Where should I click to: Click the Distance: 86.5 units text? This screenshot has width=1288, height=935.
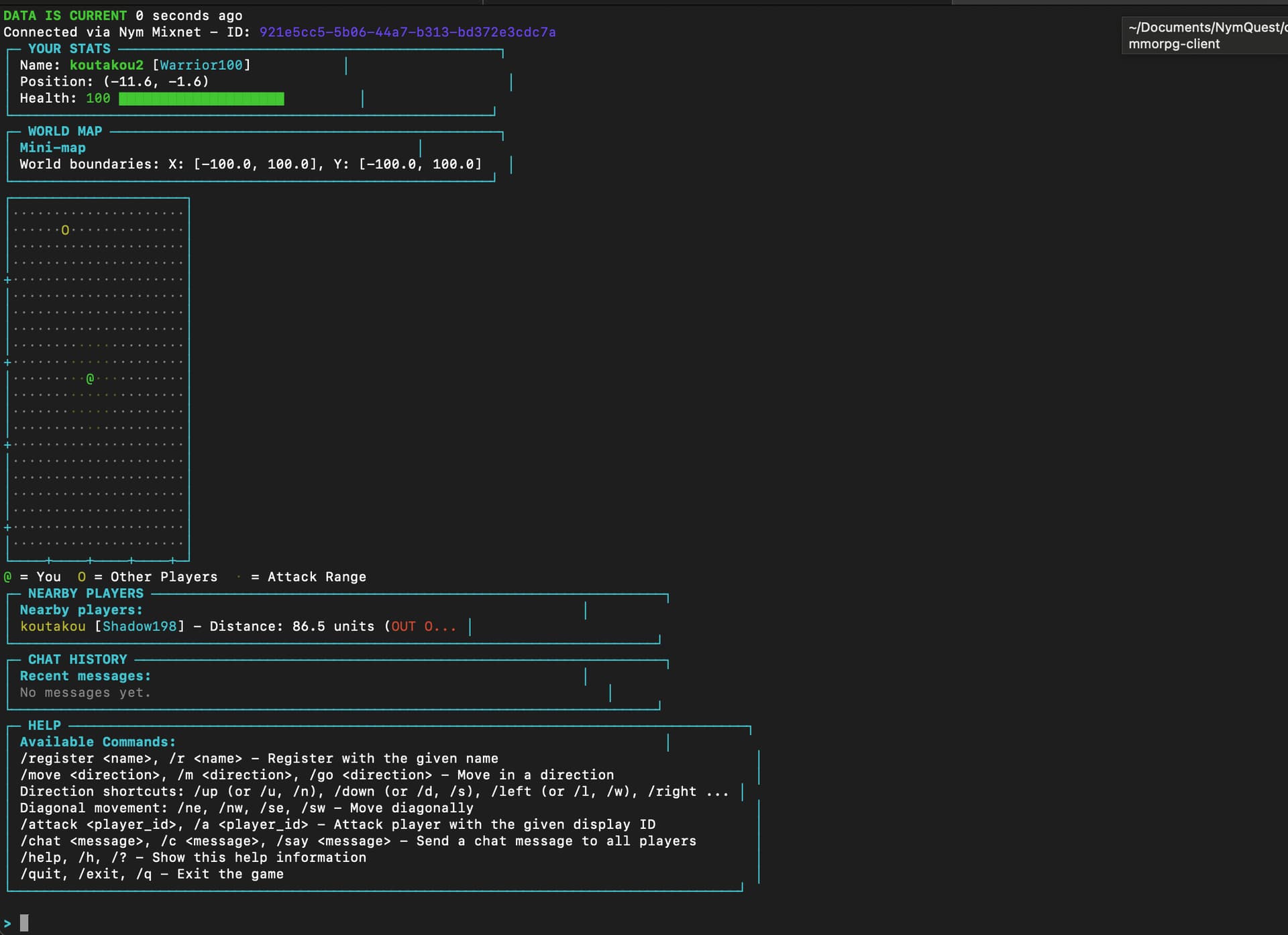coord(292,626)
